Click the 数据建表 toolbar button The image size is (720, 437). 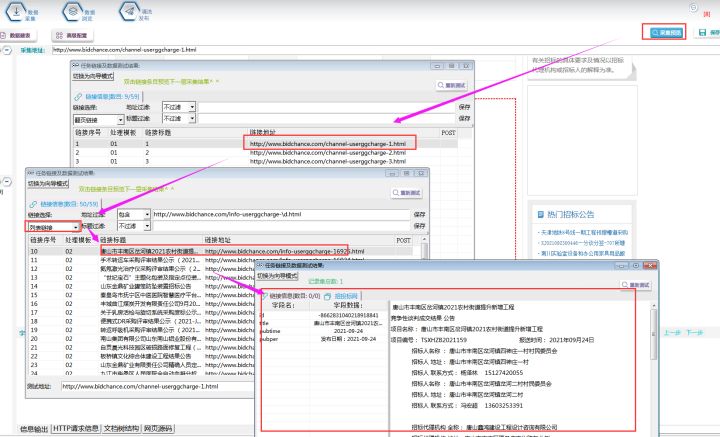[x=18, y=35]
